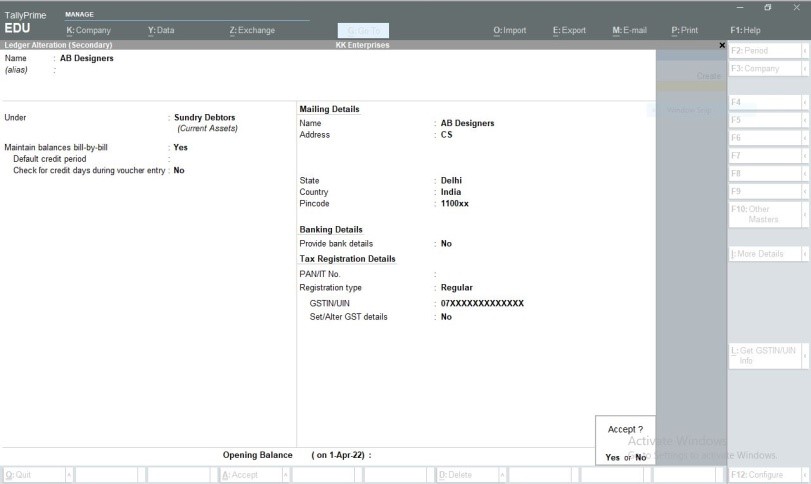Click Default credit period label

coord(50,159)
